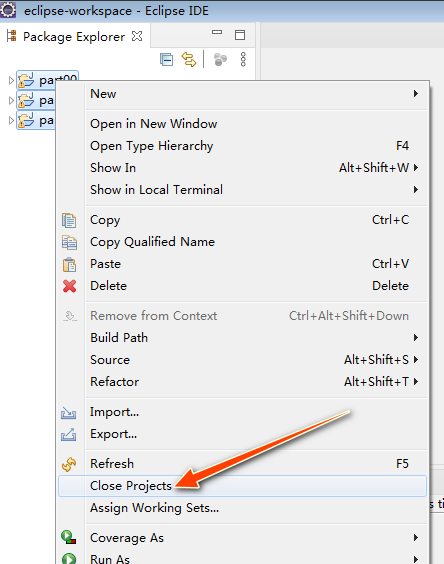Image resolution: width=444 pixels, height=564 pixels.
Task: Expand the third project tree arrow
Action: tap(11, 120)
